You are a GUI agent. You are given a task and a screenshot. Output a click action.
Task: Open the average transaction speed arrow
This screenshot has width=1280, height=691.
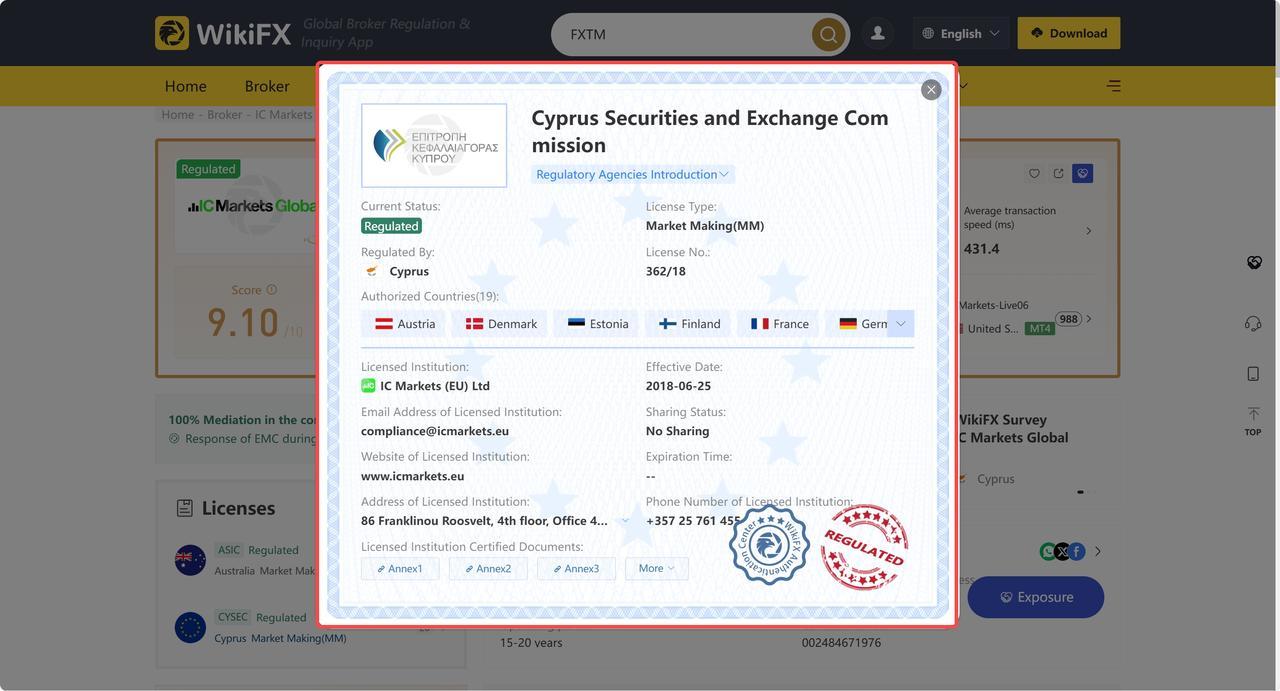[x=1089, y=231]
